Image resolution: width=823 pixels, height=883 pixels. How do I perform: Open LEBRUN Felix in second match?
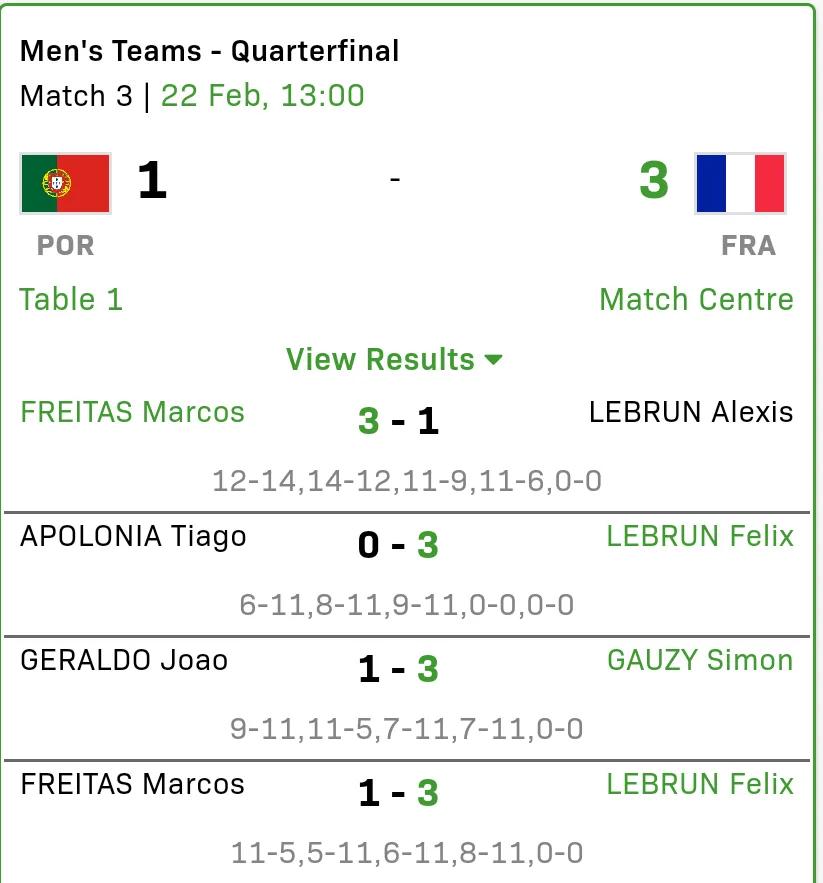tap(700, 536)
